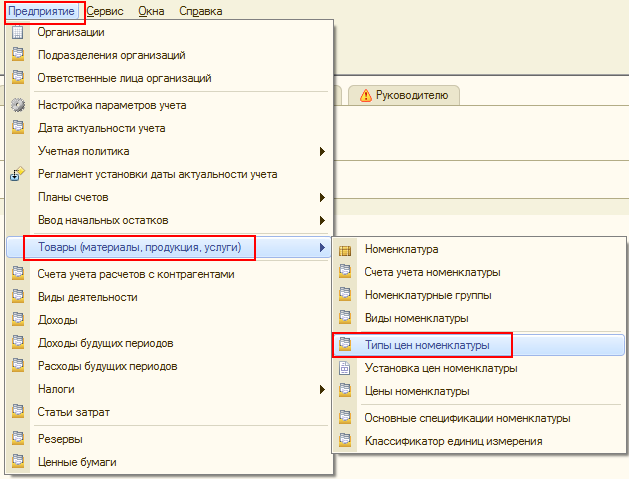Click the icon beside Статьи затрат
Viewport: 629px width, 479px height.
point(17,411)
